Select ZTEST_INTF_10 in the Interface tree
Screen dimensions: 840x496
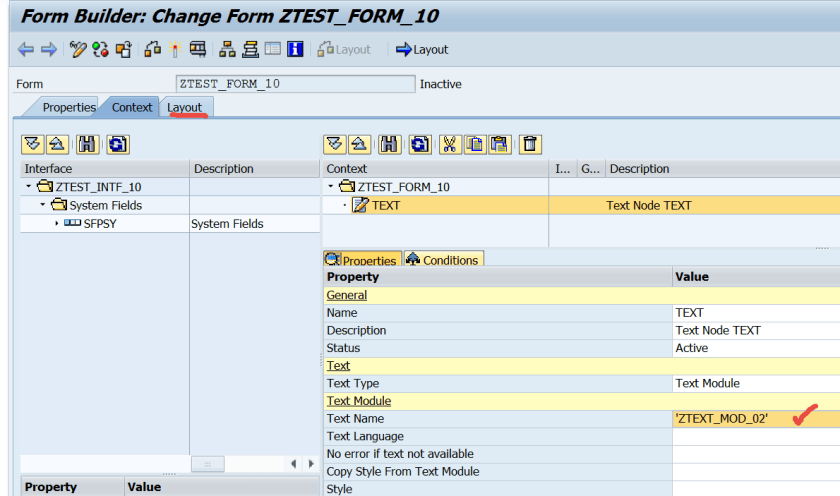(98, 187)
